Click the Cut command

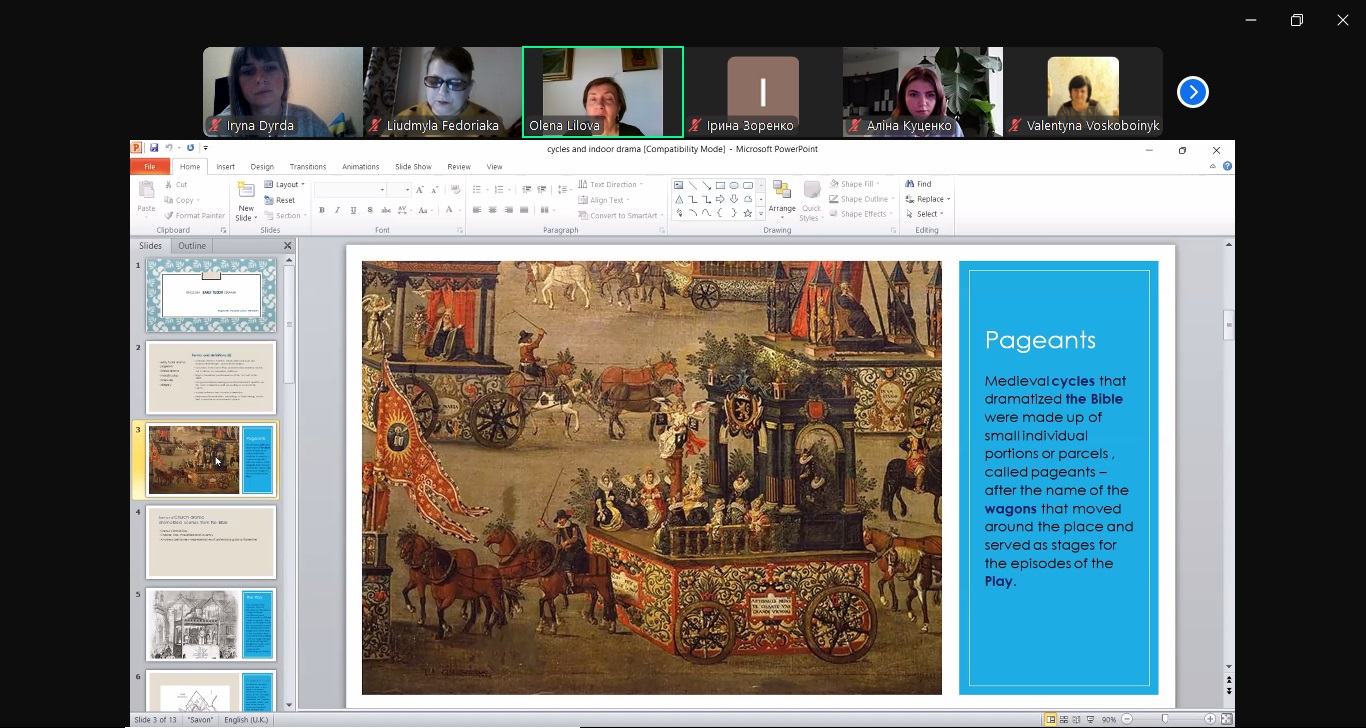click(x=176, y=184)
